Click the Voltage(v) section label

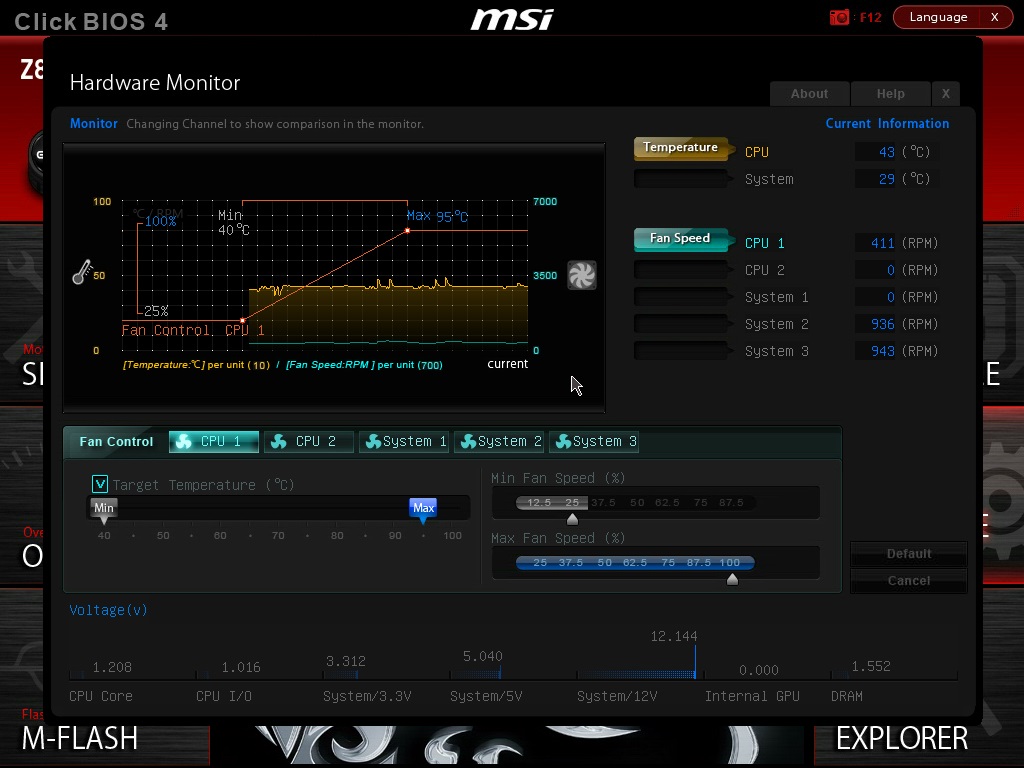pos(108,610)
